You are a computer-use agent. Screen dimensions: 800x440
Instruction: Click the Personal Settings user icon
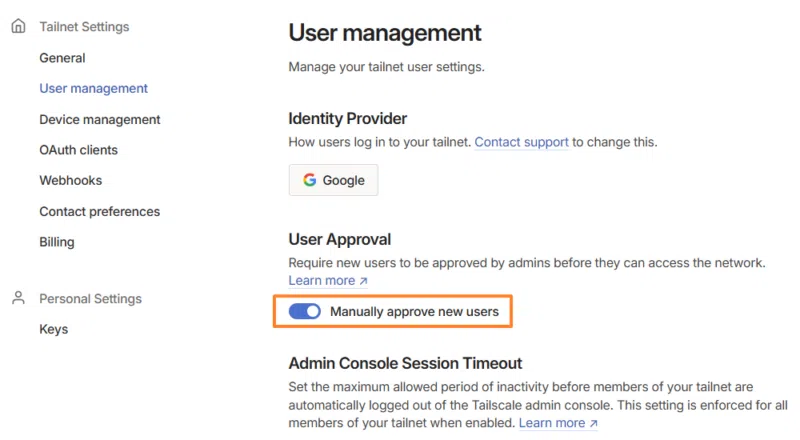[18, 298]
